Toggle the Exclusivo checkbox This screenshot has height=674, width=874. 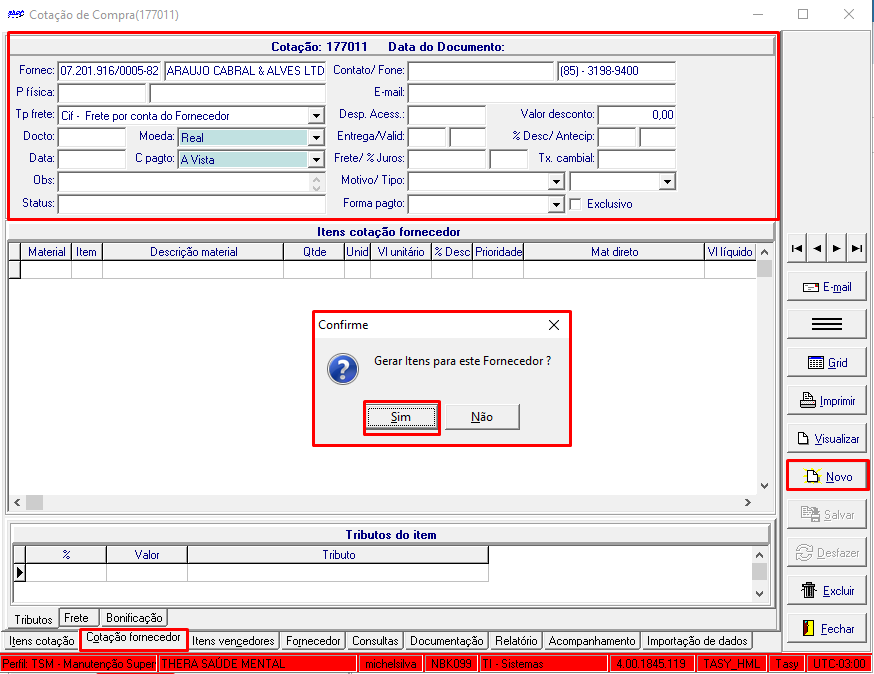[x=576, y=204]
